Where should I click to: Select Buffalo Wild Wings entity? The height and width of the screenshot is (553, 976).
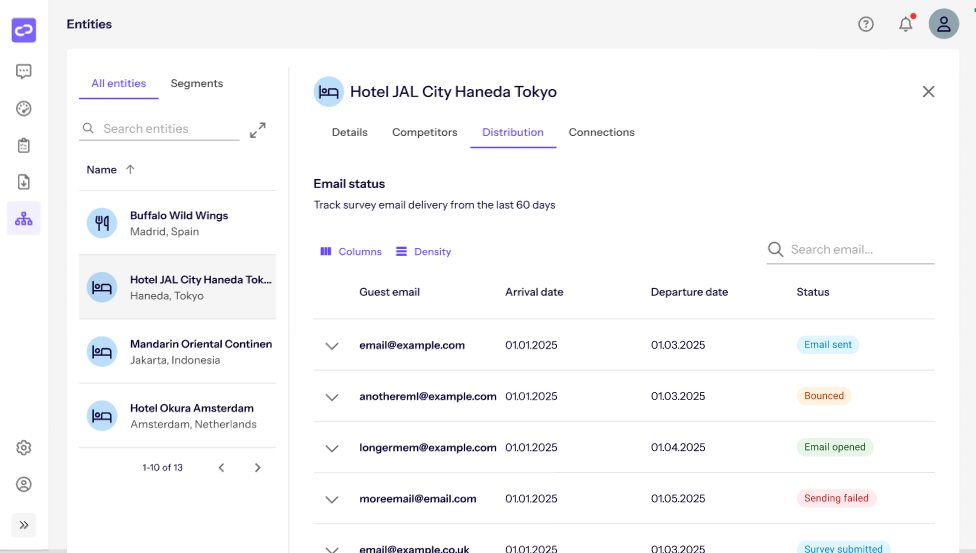(177, 223)
